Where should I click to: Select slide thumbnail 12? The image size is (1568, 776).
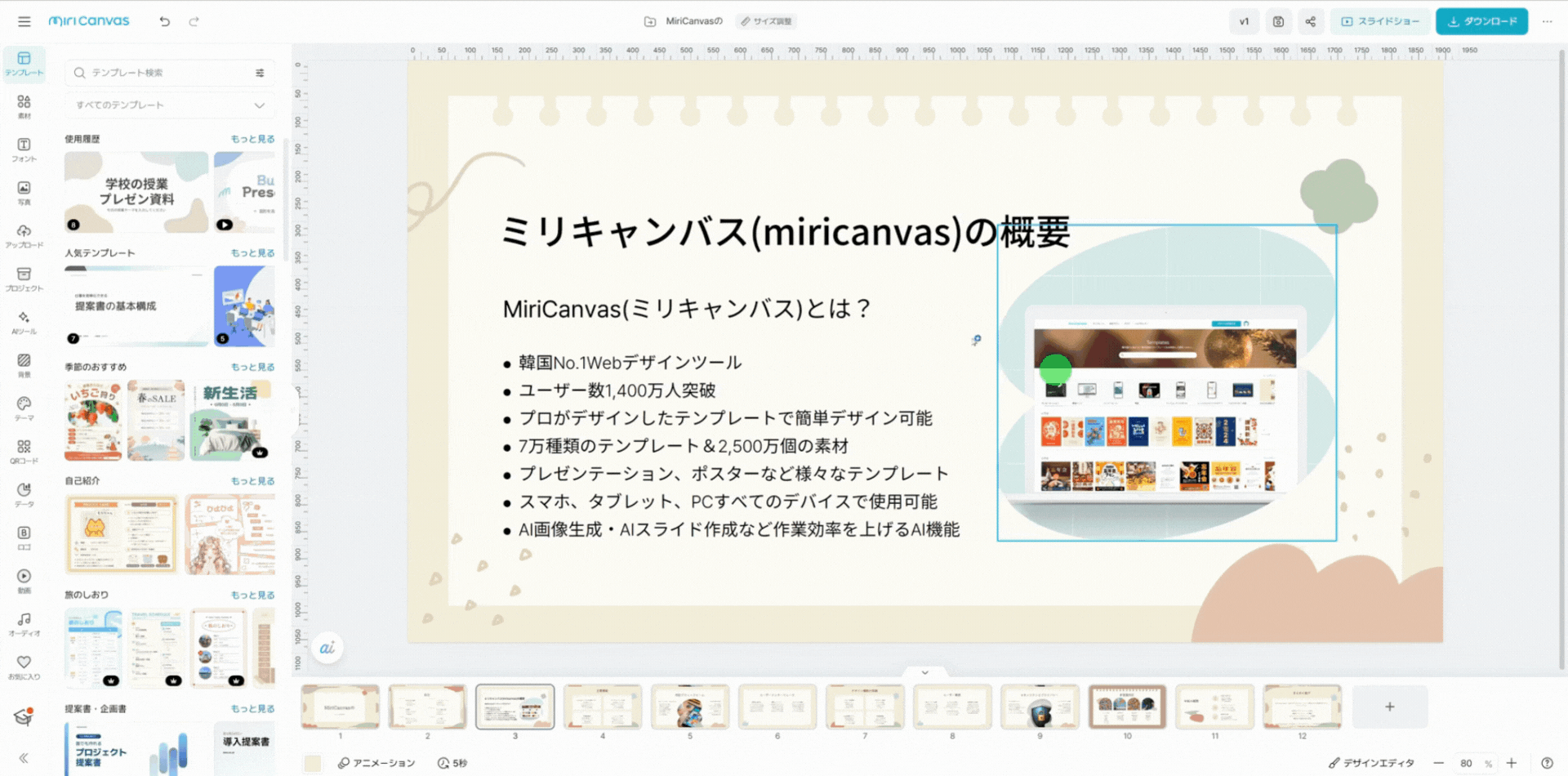pos(1302,707)
